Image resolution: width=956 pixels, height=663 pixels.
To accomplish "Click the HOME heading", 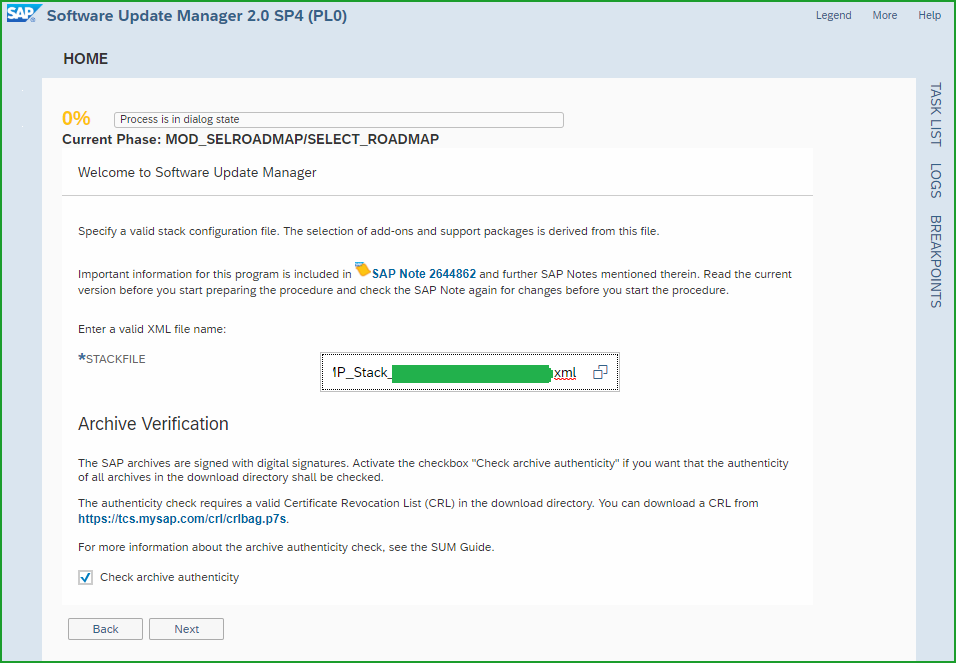I will (x=85, y=59).
